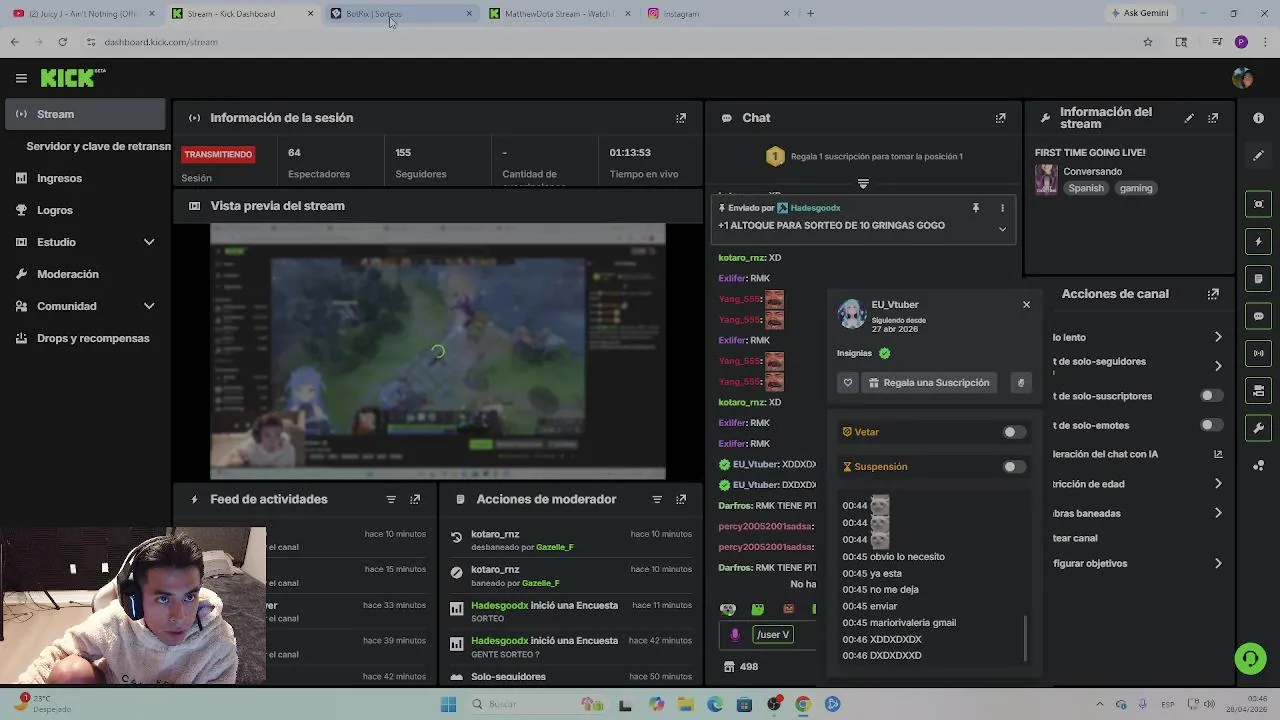
Task: Open the AI chat moderation external link
Action: pos(1218,454)
